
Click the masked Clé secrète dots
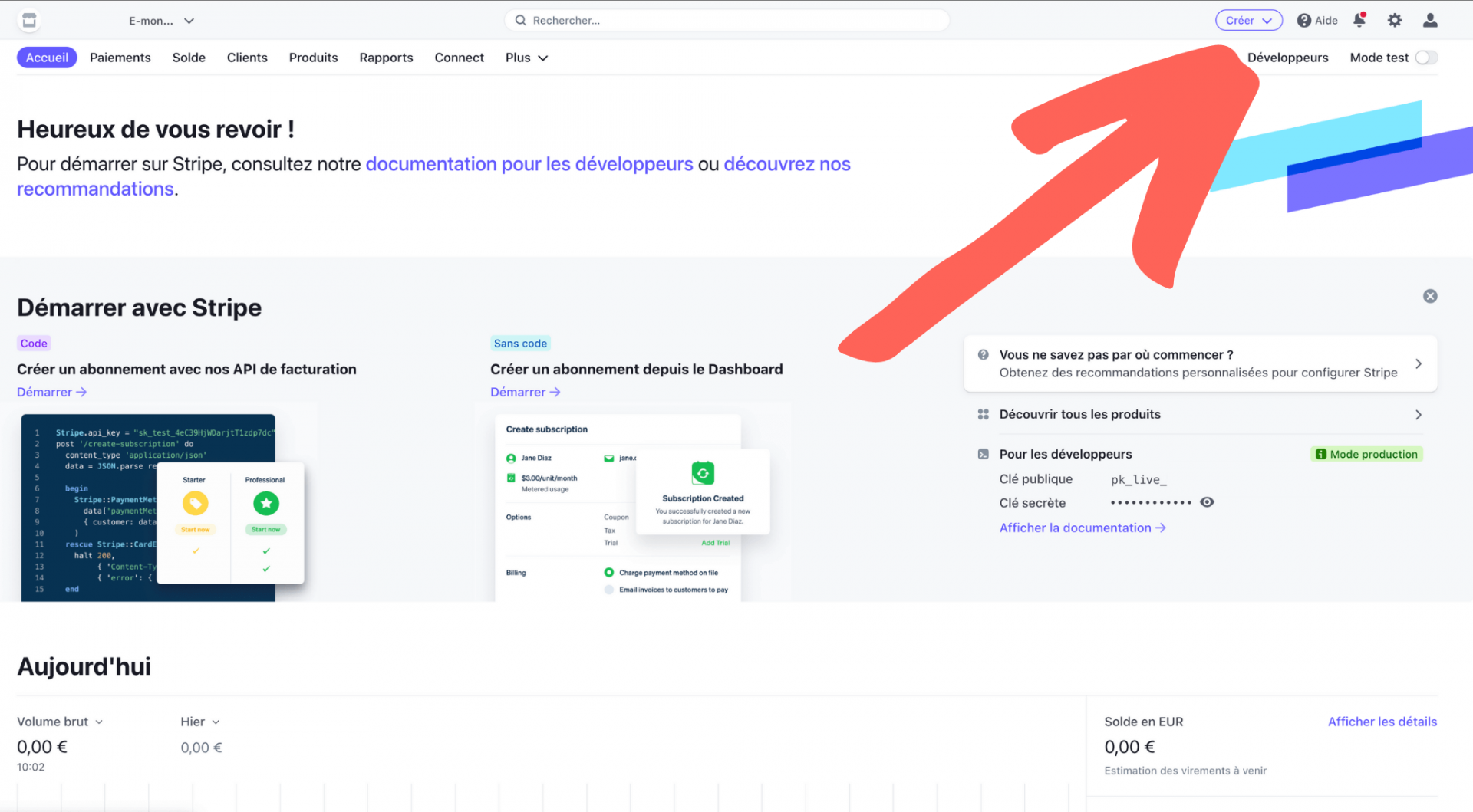point(1151,503)
